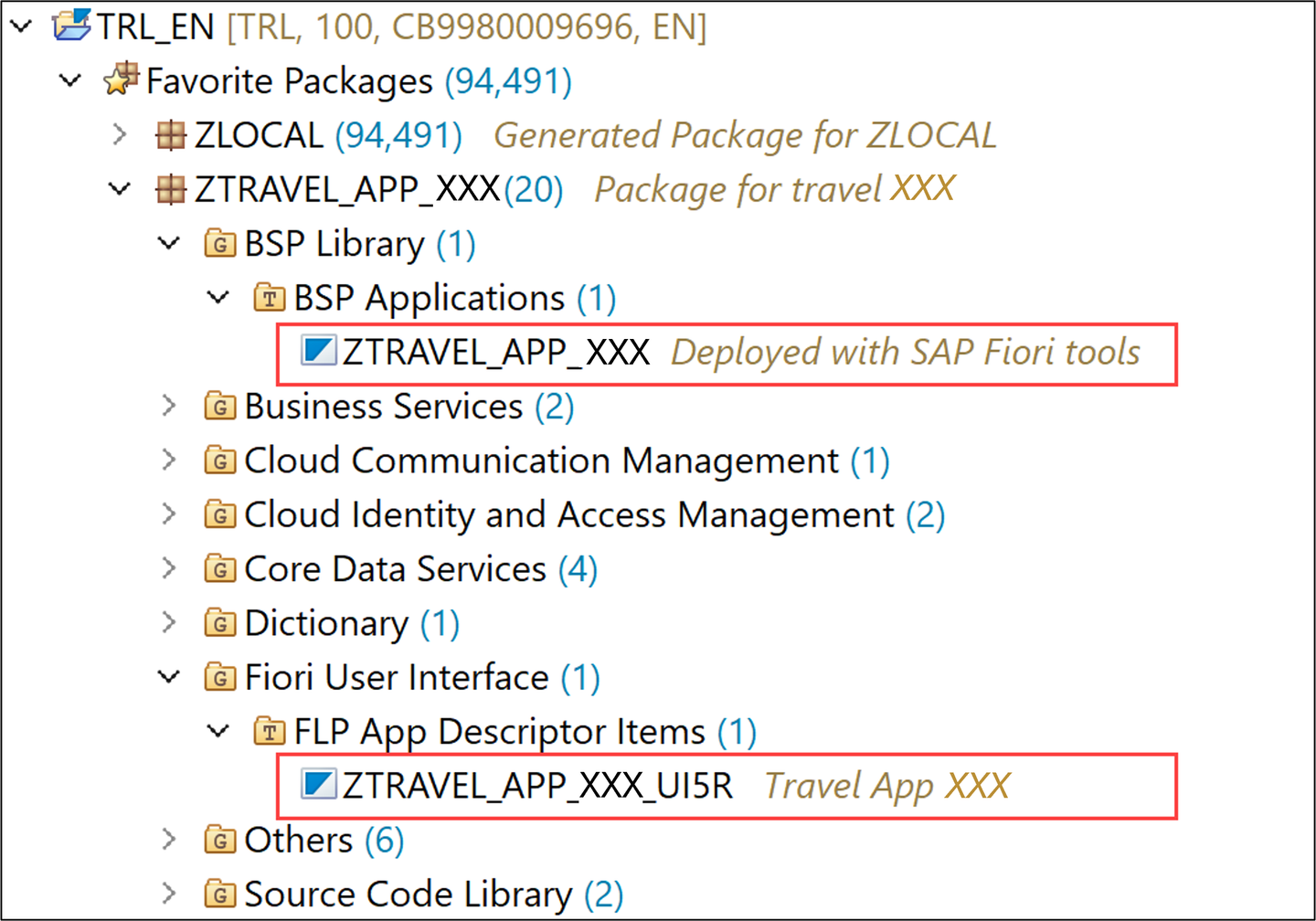
Task: Expand the Core Data Services folder
Action: coord(169,568)
